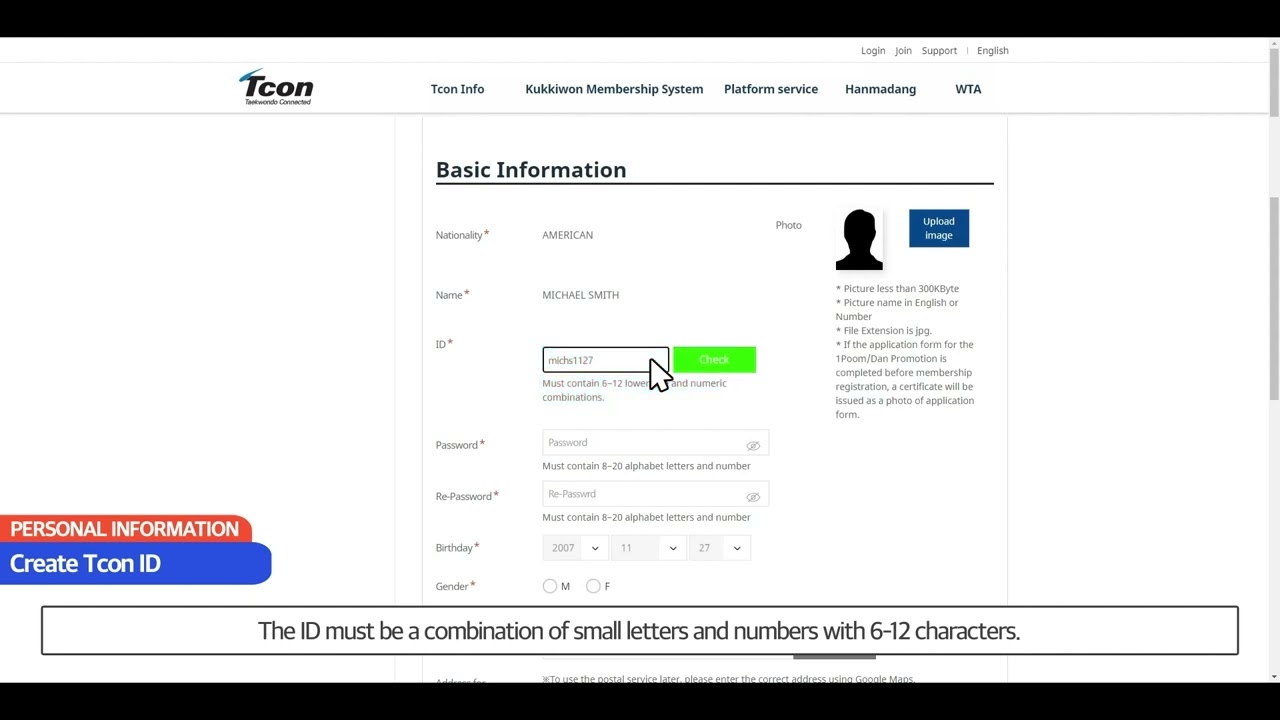This screenshot has width=1280, height=720.
Task: Click the profile photo silhouette placeholder
Action: coord(859,240)
